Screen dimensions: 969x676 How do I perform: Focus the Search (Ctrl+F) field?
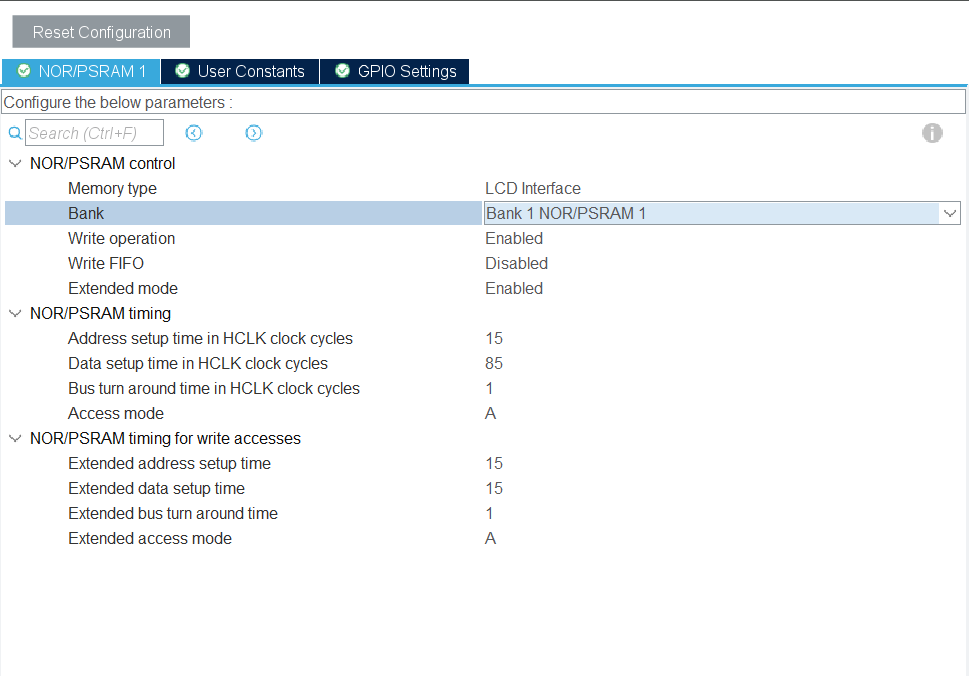click(94, 133)
